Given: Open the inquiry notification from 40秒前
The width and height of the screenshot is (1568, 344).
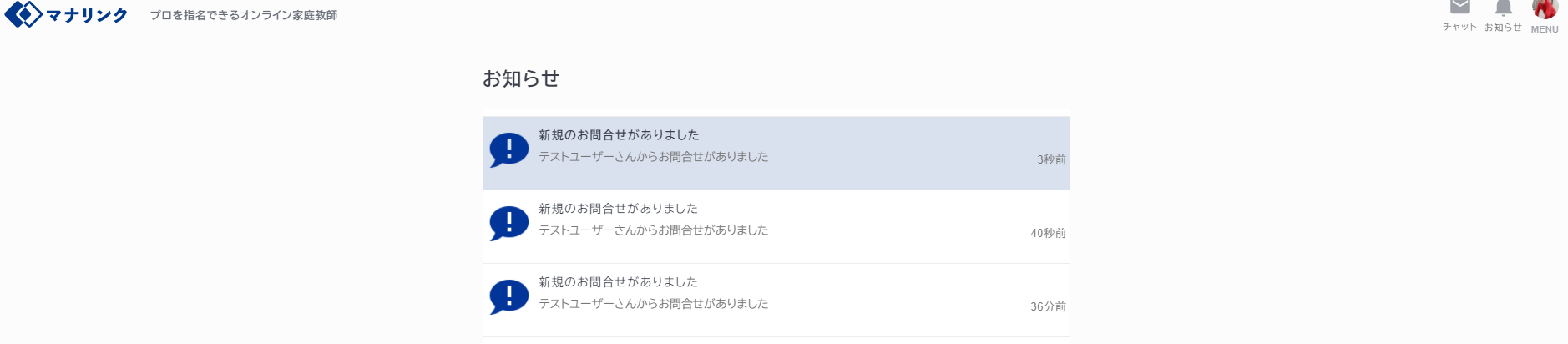Looking at the screenshot, I should click(776, 227).
